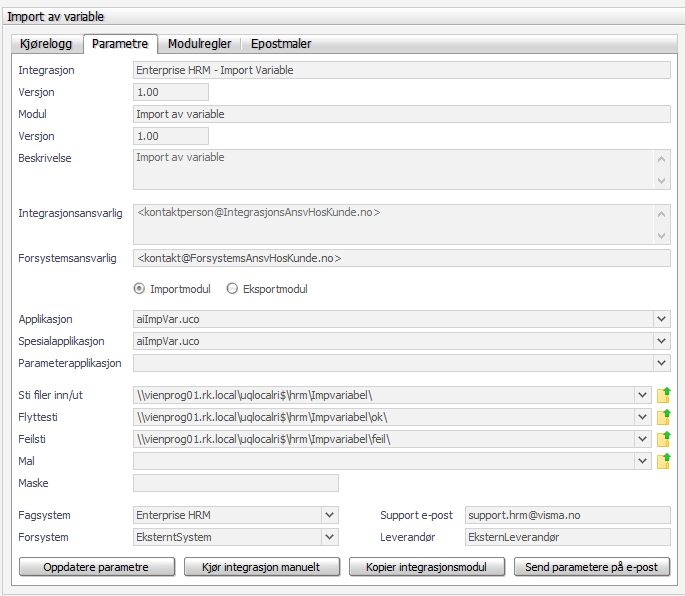Click Send parametere på e-post button

592,567
